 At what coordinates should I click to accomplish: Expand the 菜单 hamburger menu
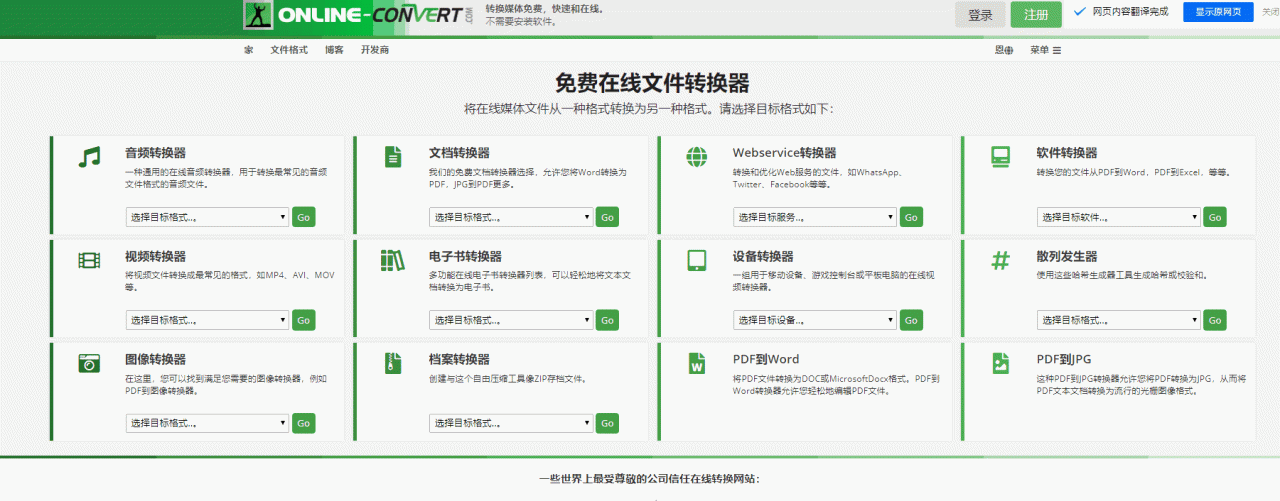(1045, 50)
